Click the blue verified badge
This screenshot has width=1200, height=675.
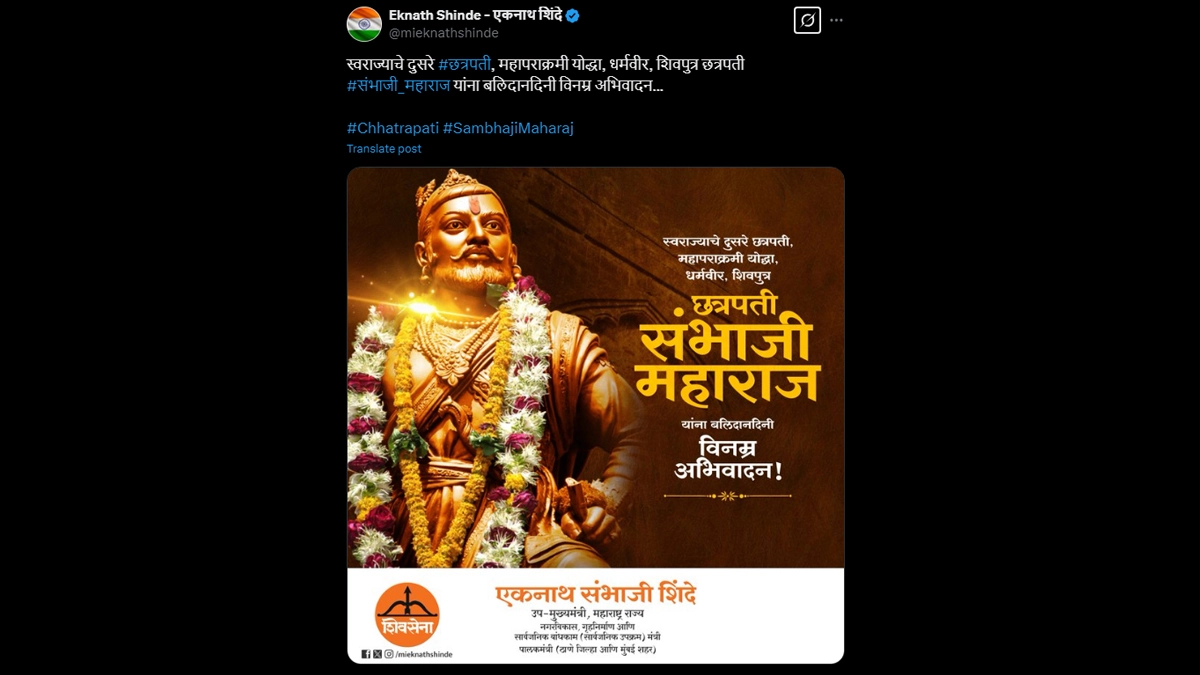click(573, 16)
